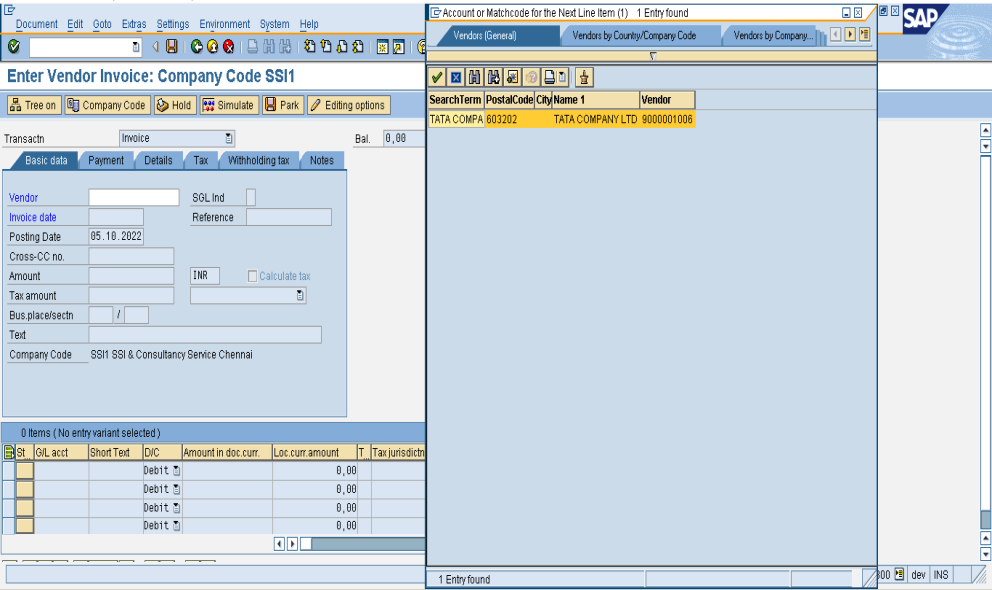Tick the SGL Ind box

pos(251,198)
